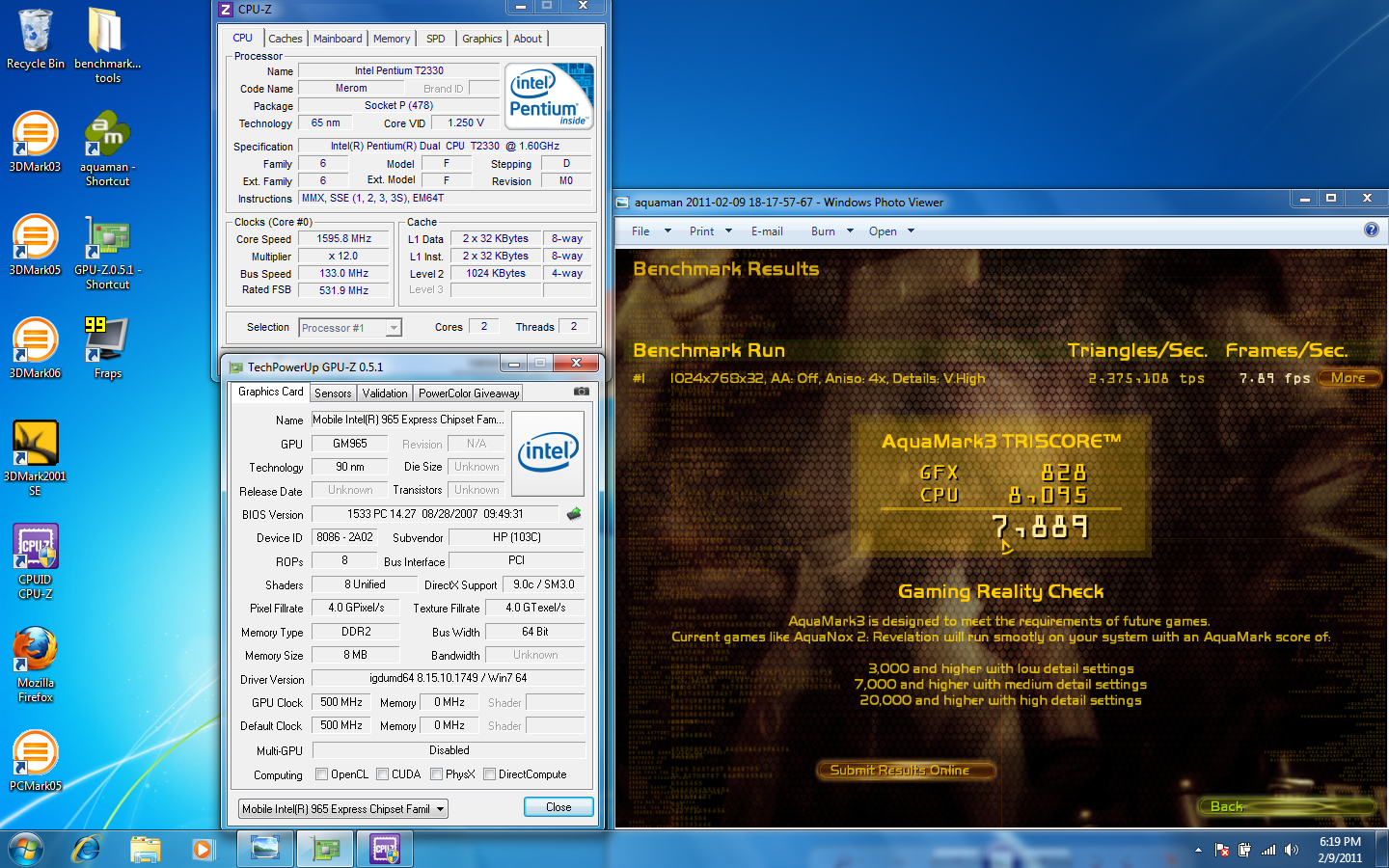
Task: Switch to Photo Viewer taskbar button
Action: point(265,849)
